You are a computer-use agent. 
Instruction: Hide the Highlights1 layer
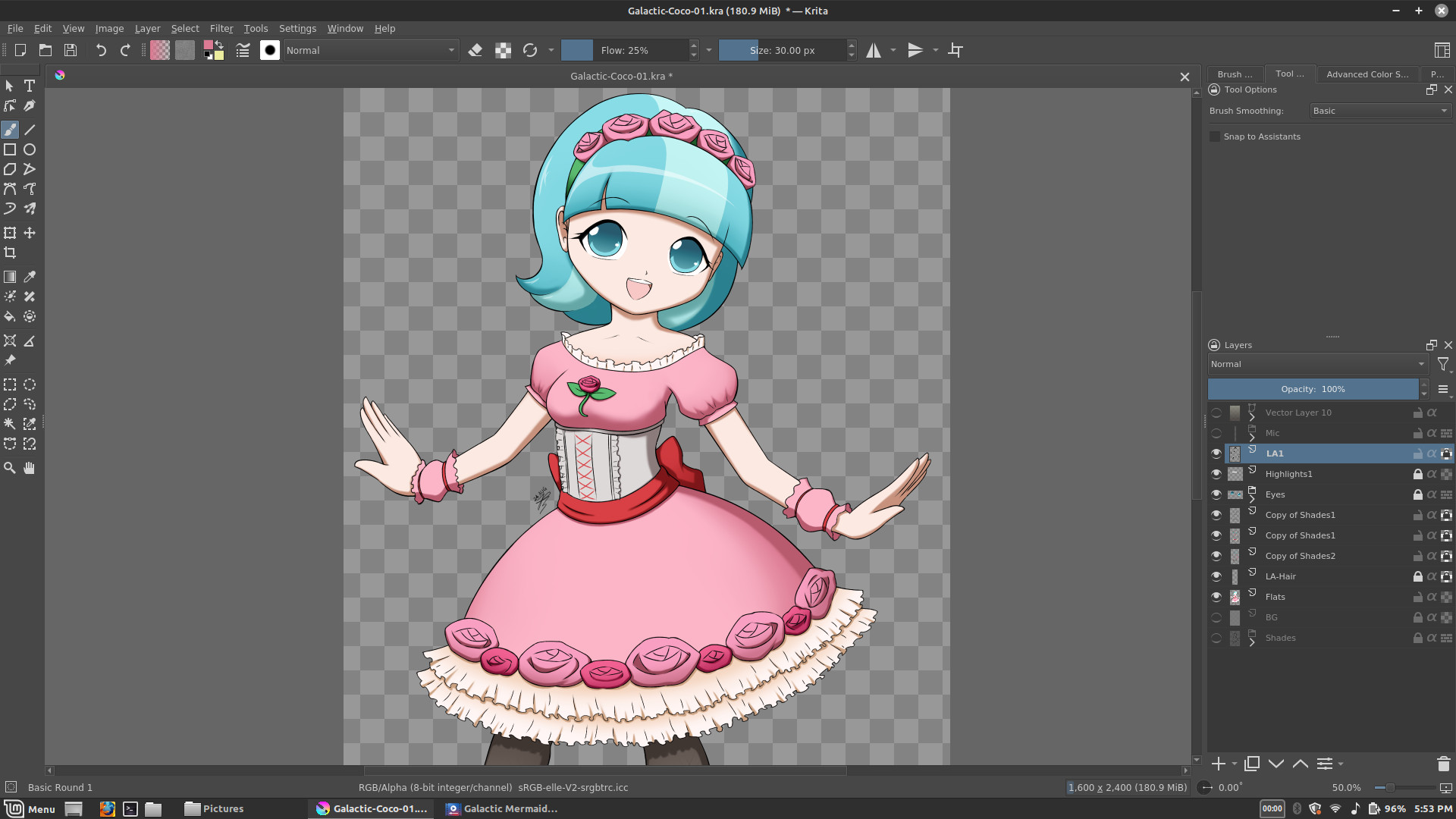(x=1216, y=474)
